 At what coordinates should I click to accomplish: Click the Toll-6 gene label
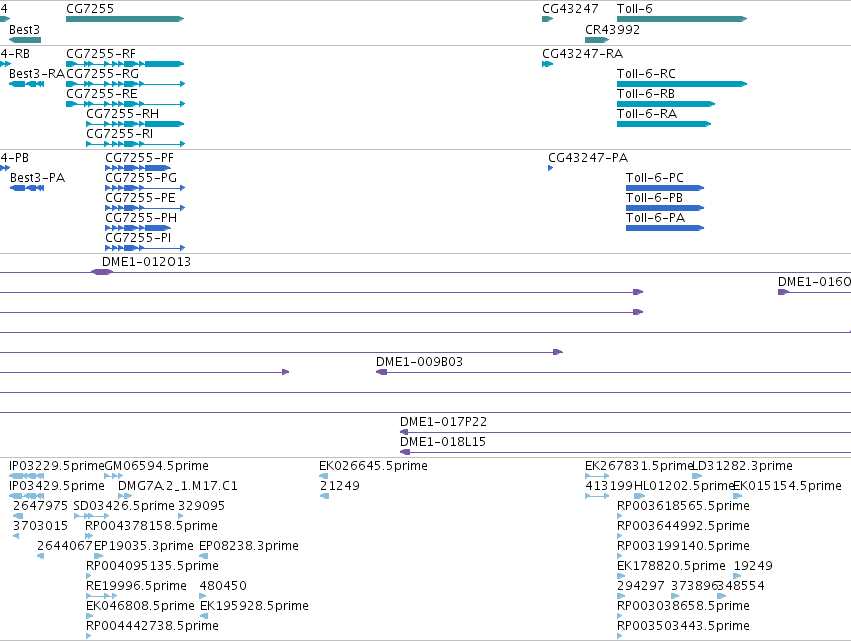[634, 9]
